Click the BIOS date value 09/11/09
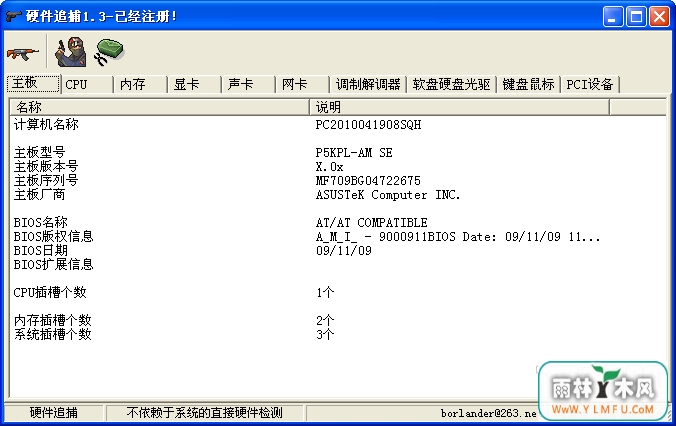This screenshot has height=426, width=676. (344, 251)
